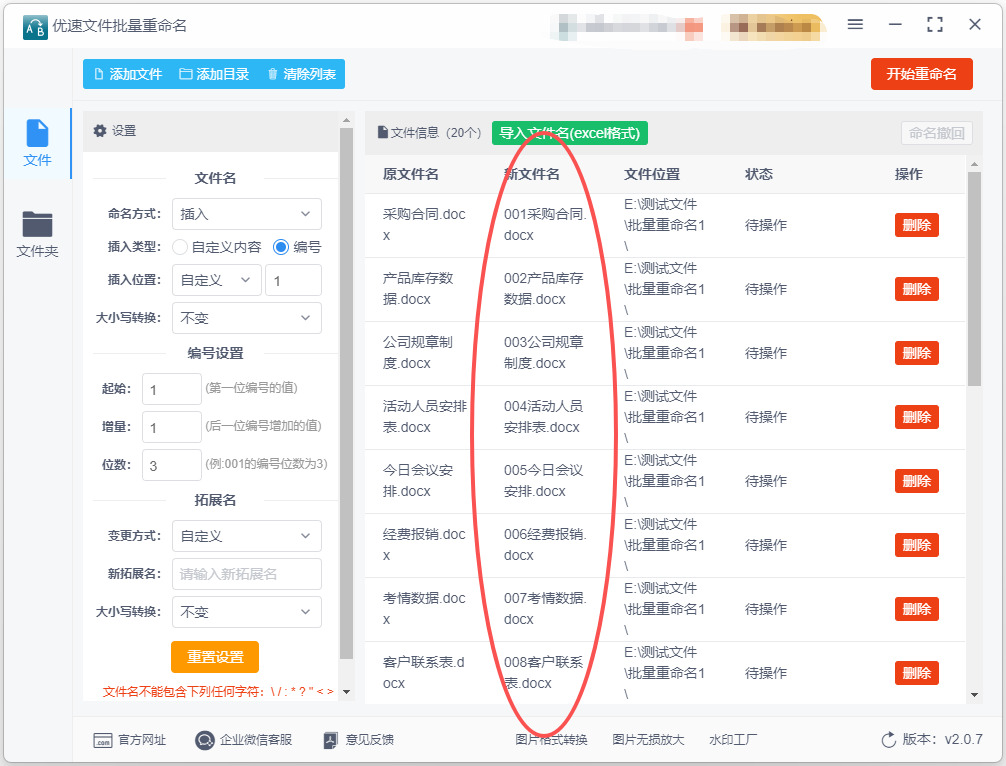Image resolution: width=1006 pixels, height=766 pixels.
Task: Expand the 命名方式 dropdown
Action: pyautogui.click(x=246, y=214)
